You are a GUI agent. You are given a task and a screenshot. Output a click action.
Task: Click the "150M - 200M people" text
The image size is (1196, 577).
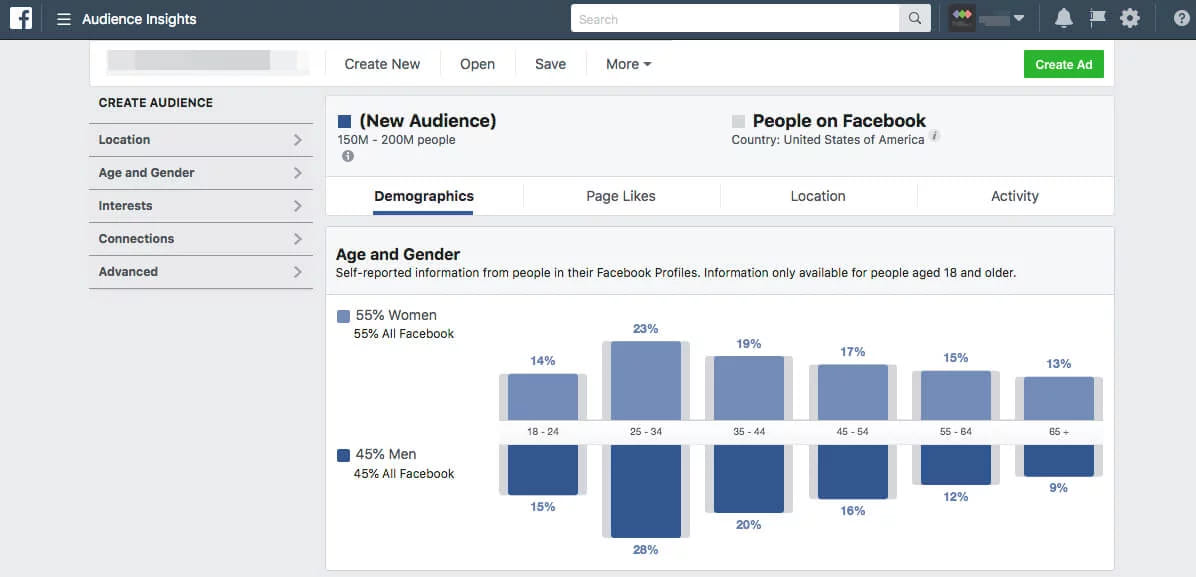pos(397,140)
